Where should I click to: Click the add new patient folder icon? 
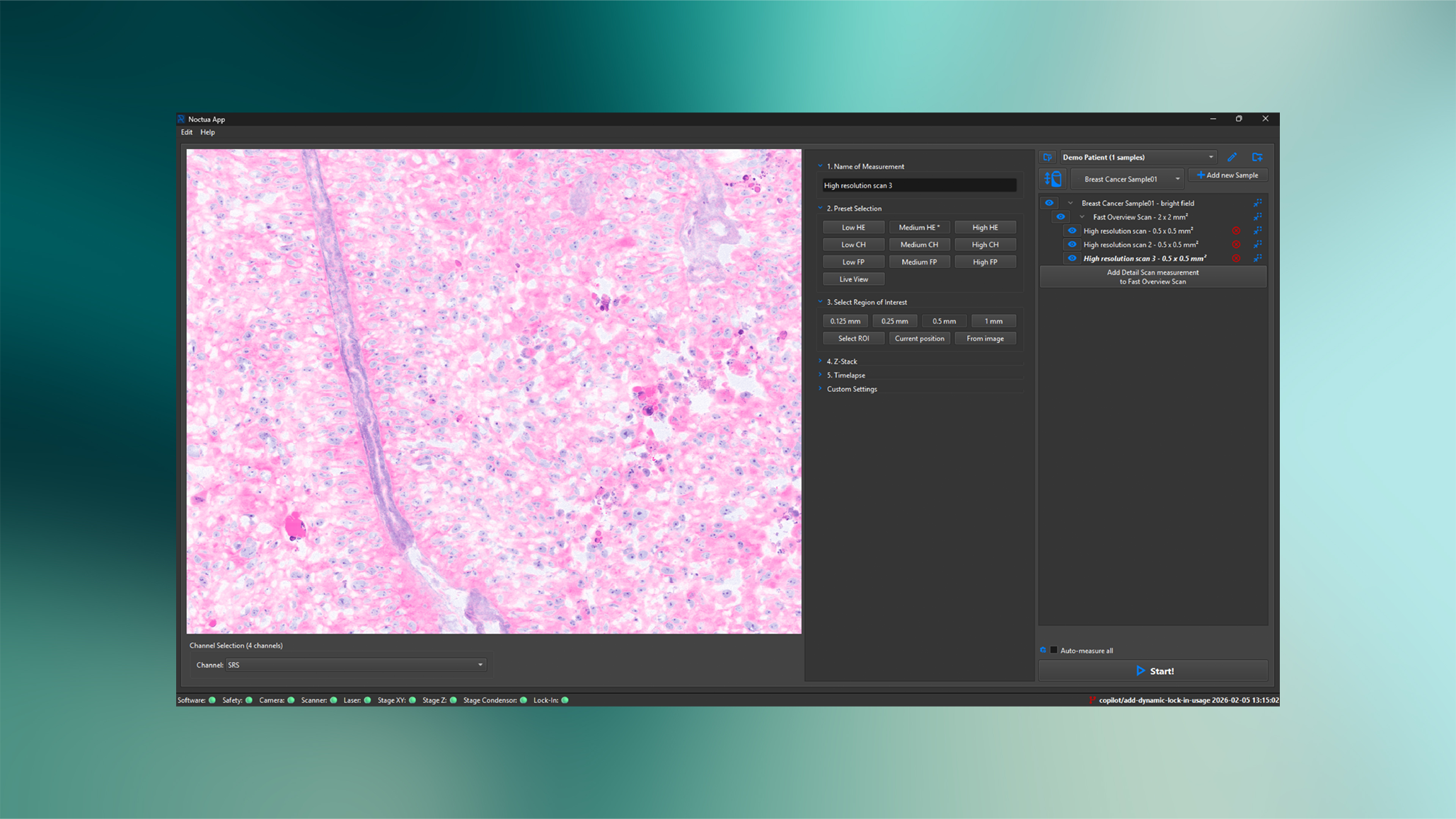coord(1257,157)
